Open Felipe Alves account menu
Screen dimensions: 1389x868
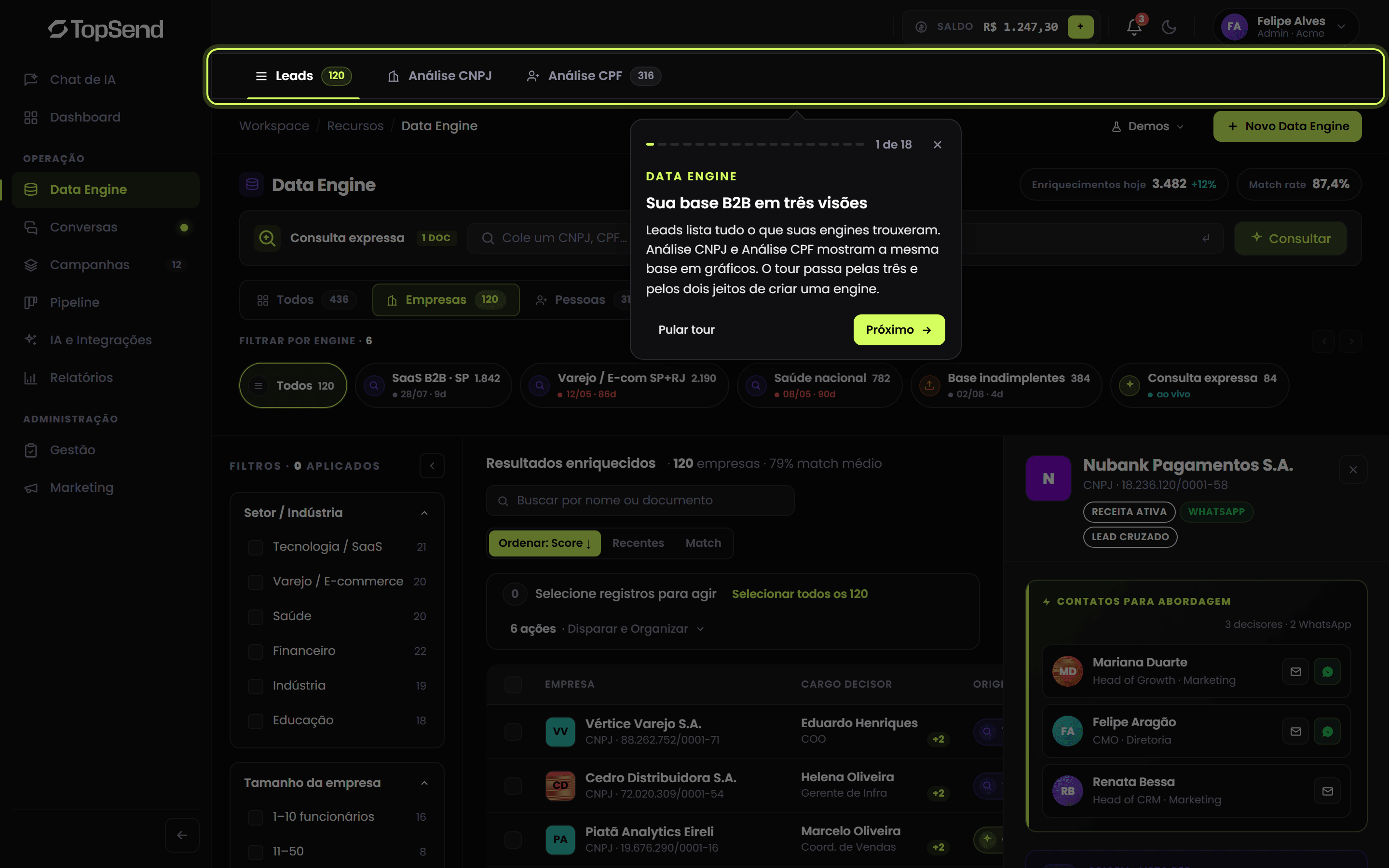pos(1286,27)
